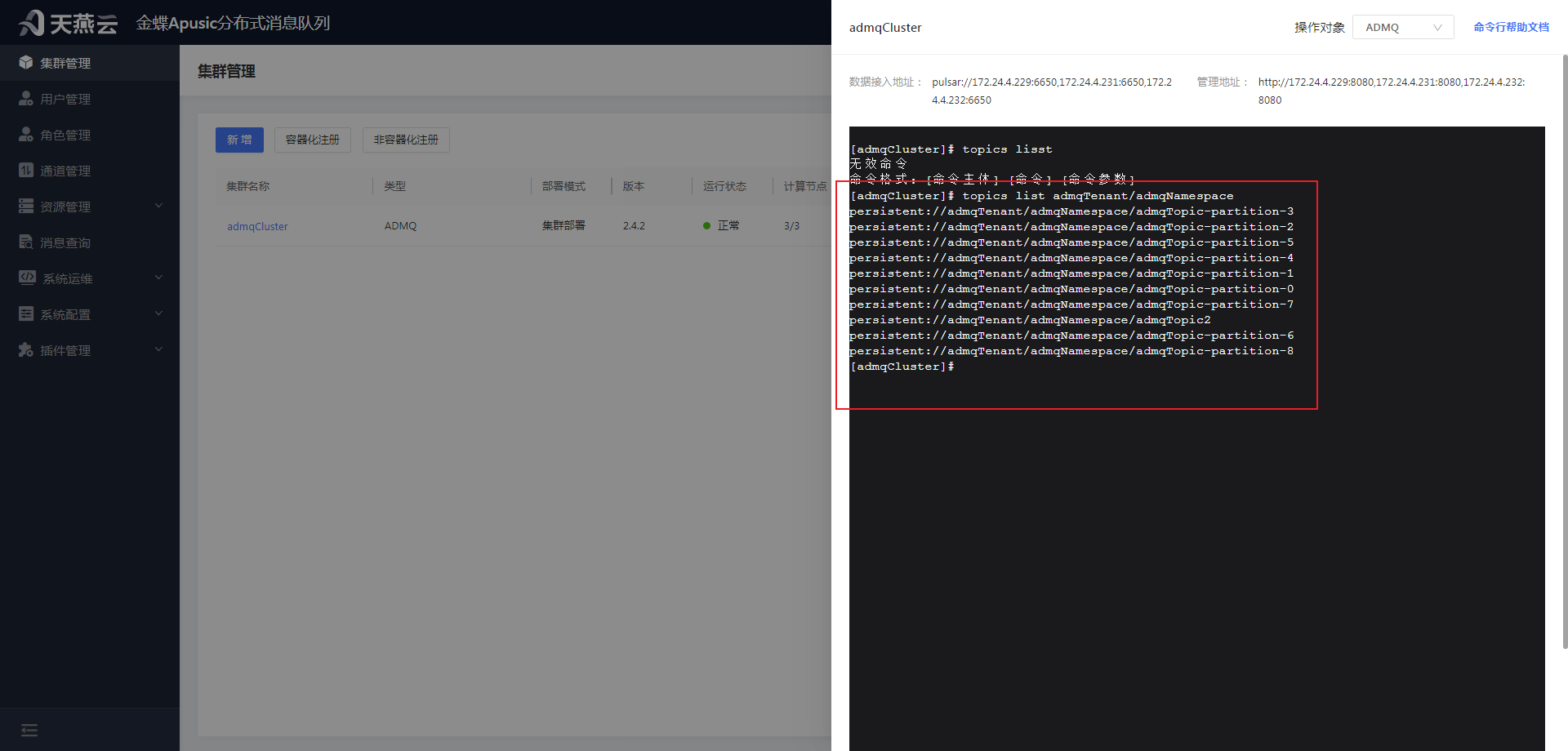This screenshot has height=751, width=1568.
Task: Click the 角色管理 role icon
Action: tap(26, 135)
